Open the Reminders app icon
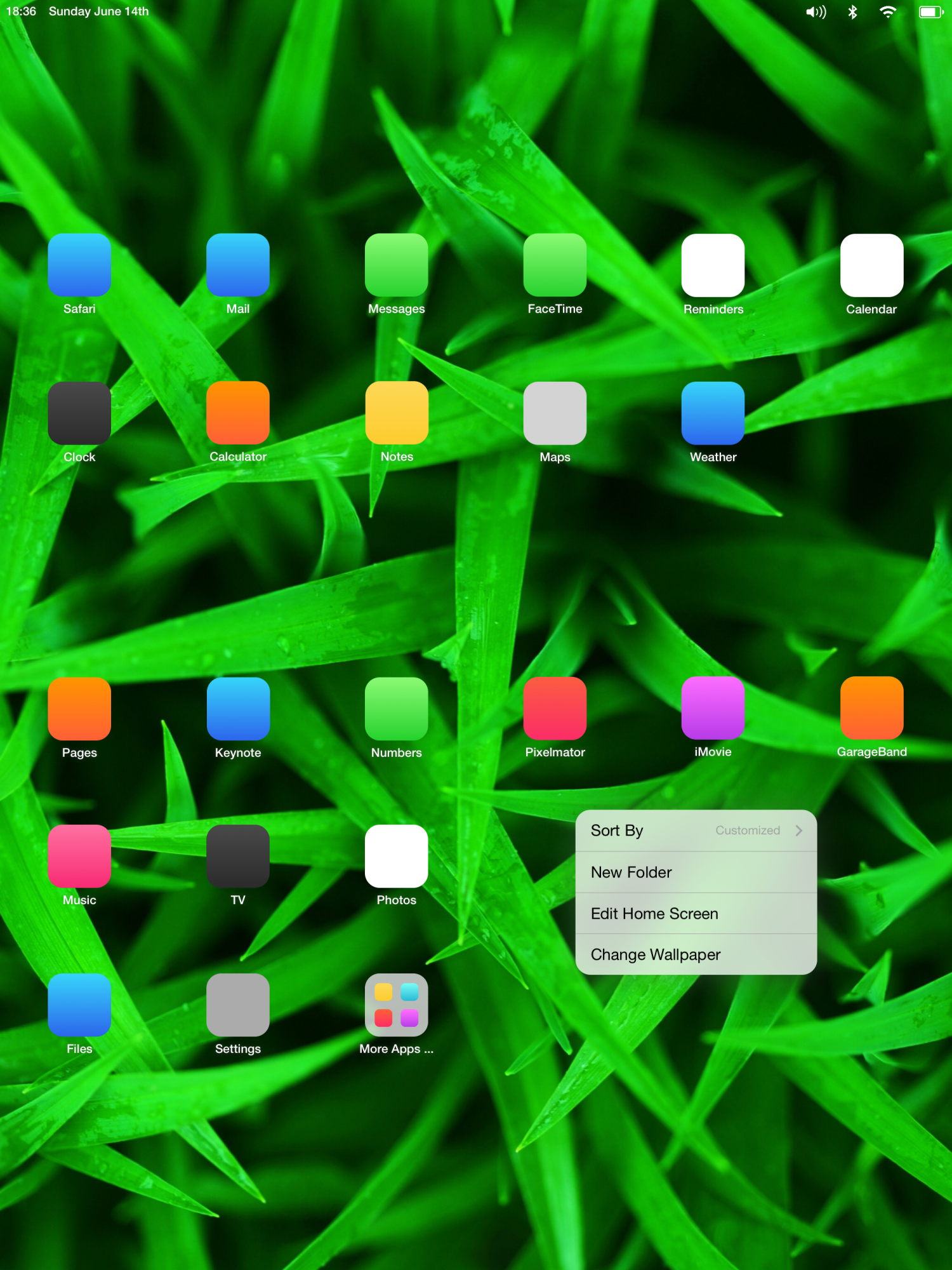 [x=713, y=265]
